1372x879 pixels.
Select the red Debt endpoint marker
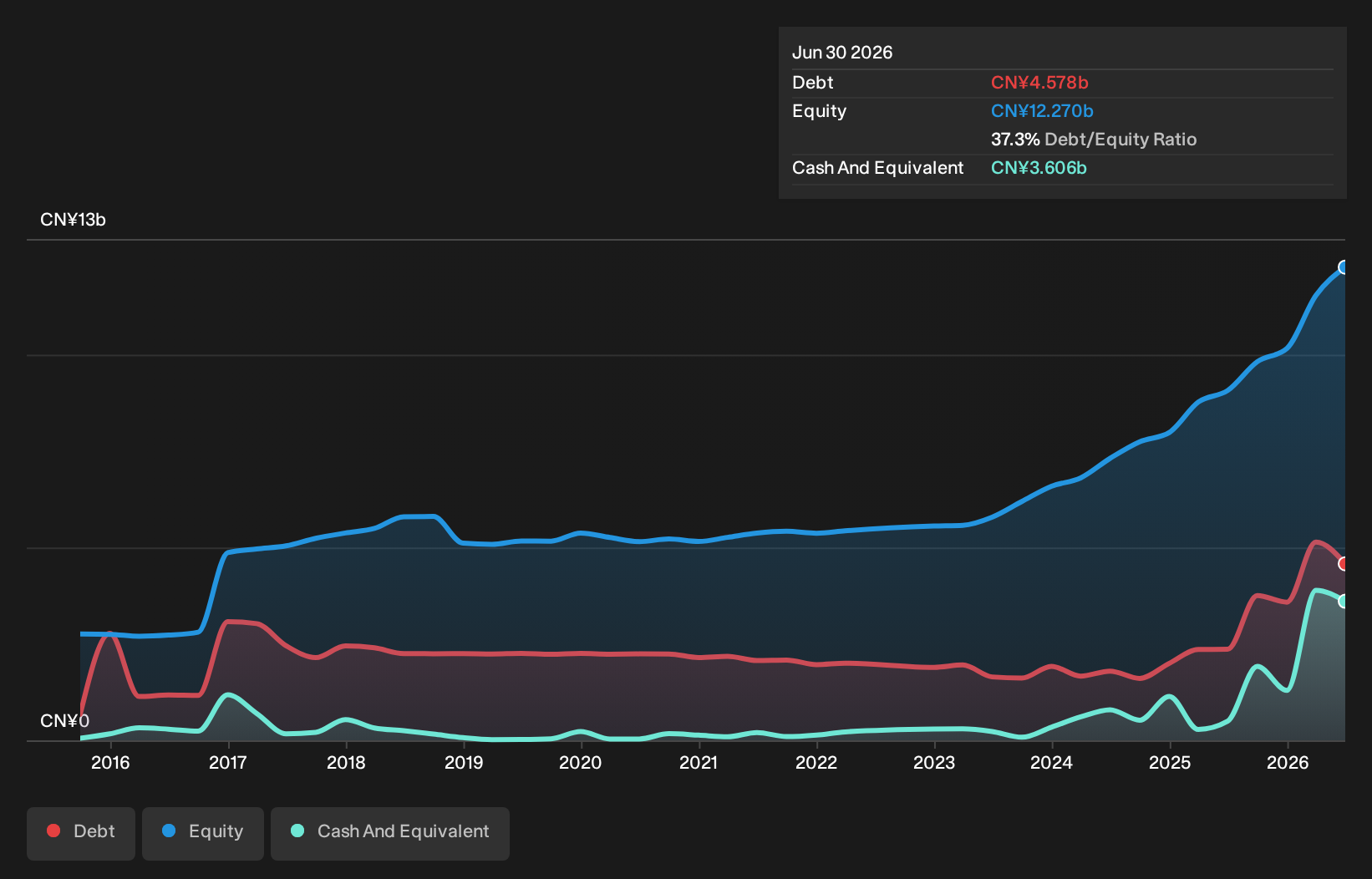pyautogui.click(x=1344, y=564)
